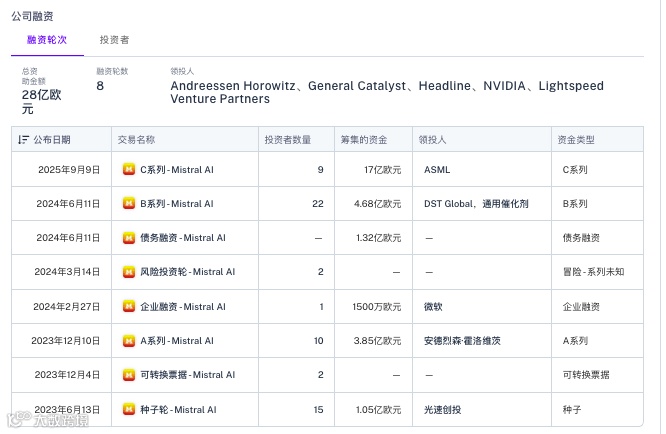Click the date 2024年3月14日
This screenshot has height=434, width=666.
point(67,272)
